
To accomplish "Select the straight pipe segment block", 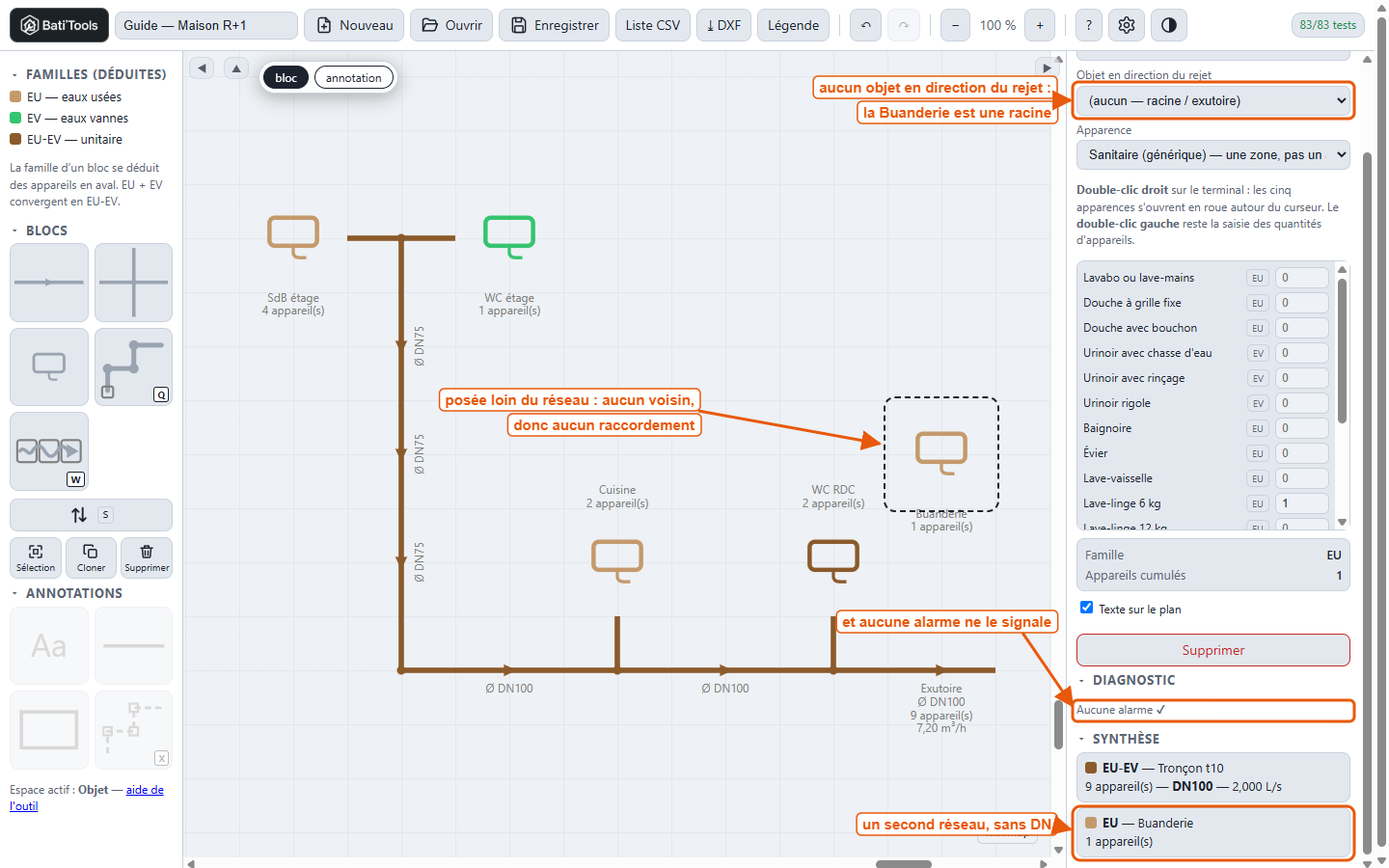I will pos(49,283).
